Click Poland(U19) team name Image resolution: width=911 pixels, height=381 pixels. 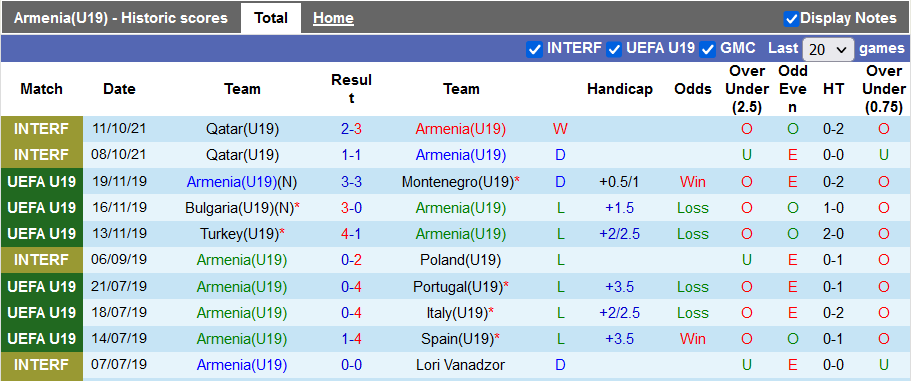(461, 260)
